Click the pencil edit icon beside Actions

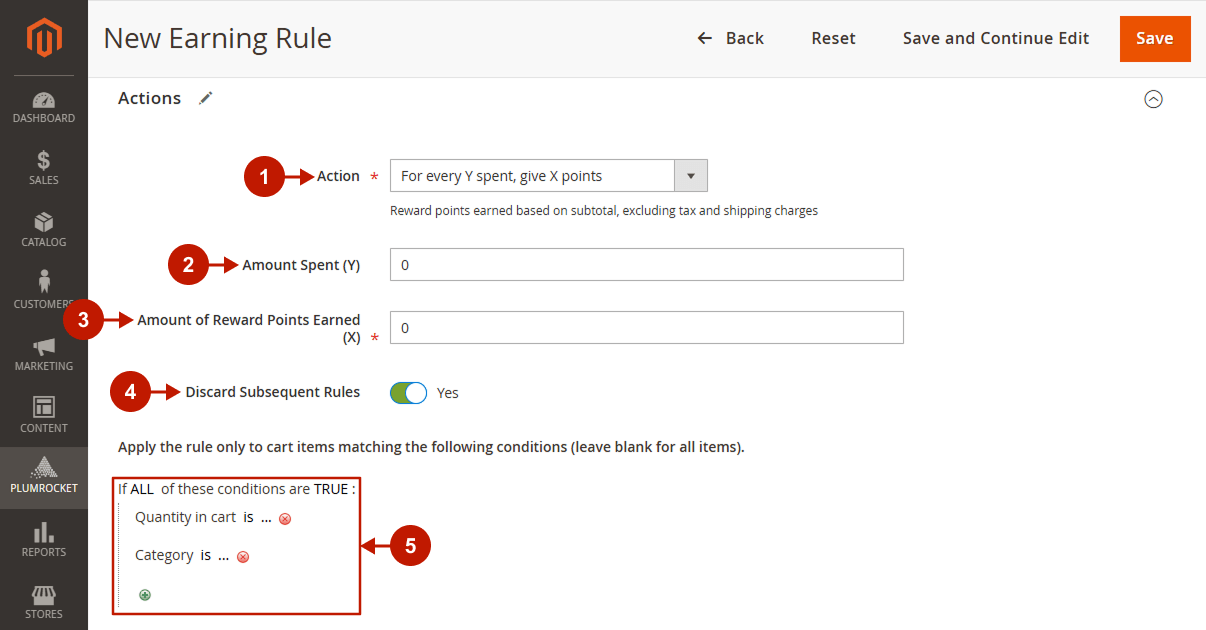[206, 98]
